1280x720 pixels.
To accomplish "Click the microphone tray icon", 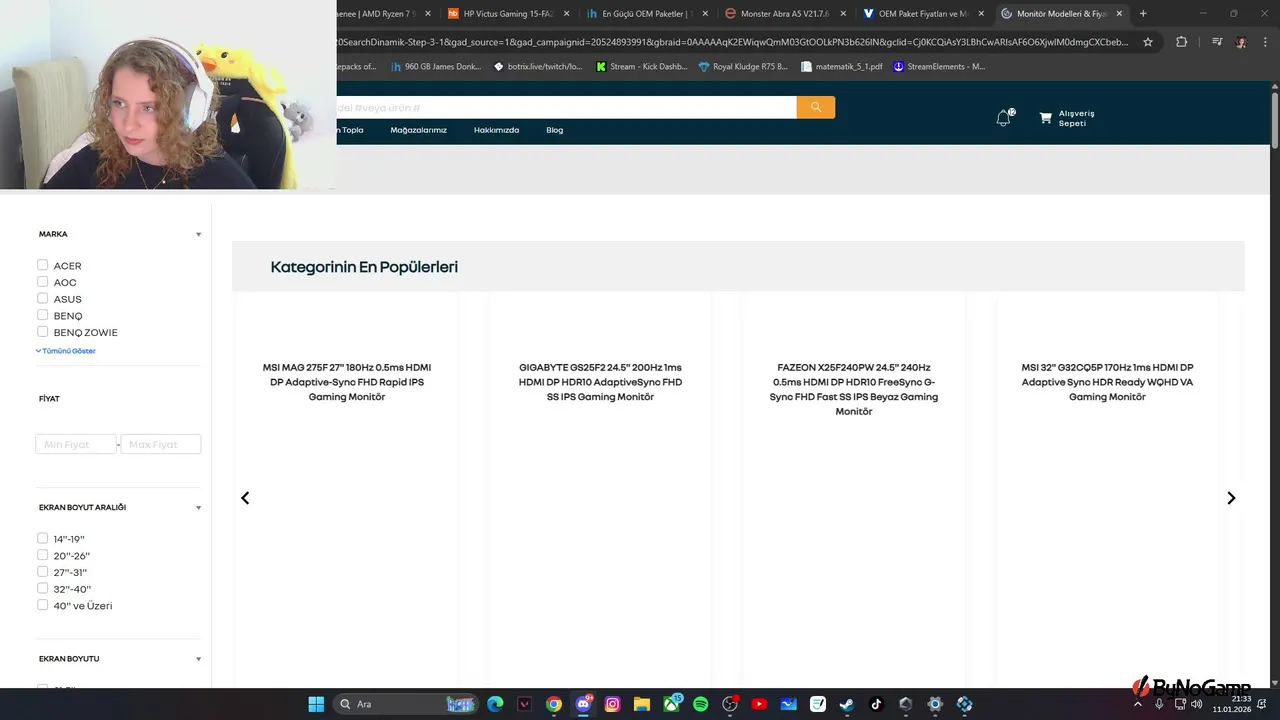I will 1159,704.
